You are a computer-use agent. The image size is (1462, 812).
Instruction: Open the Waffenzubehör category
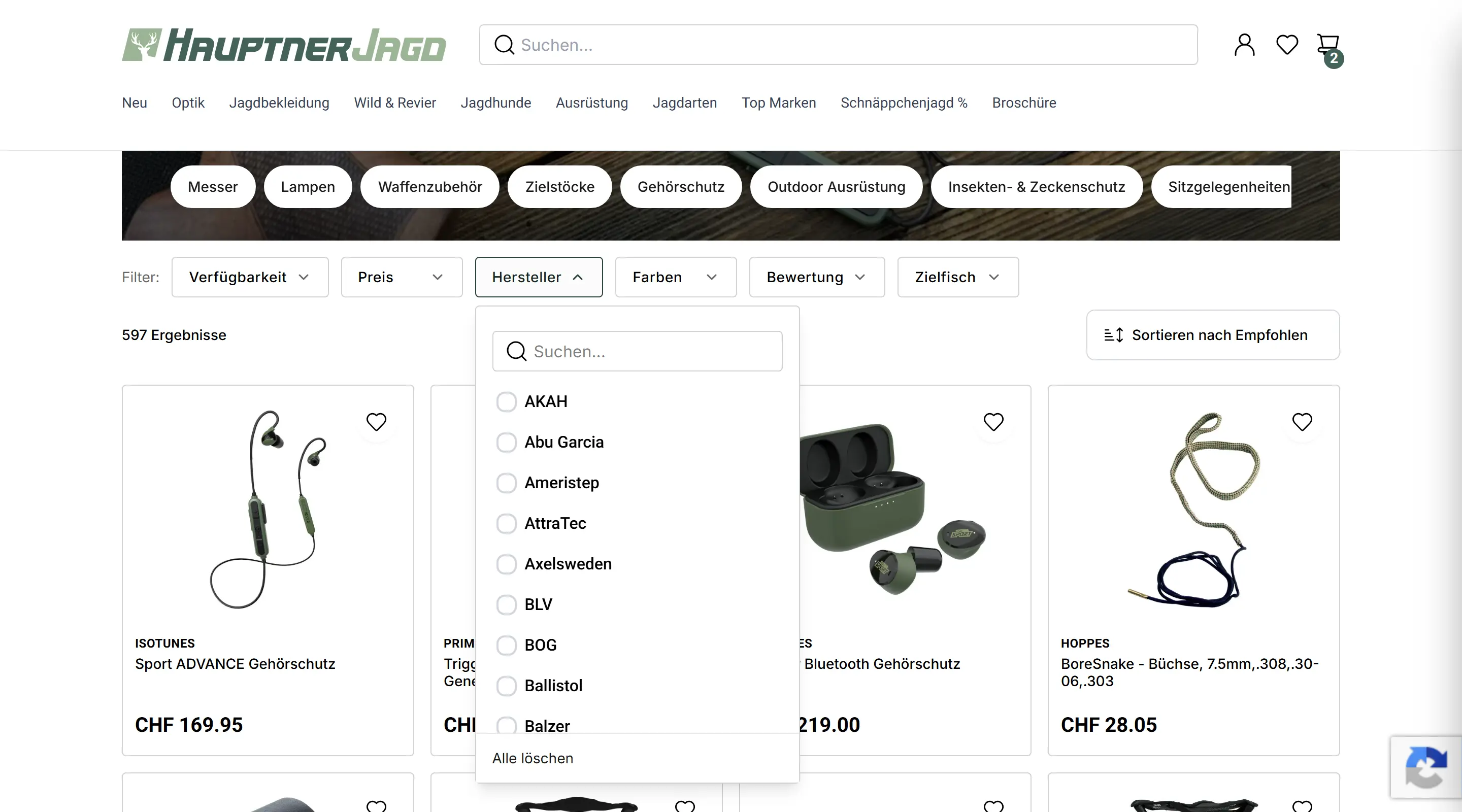429,187
